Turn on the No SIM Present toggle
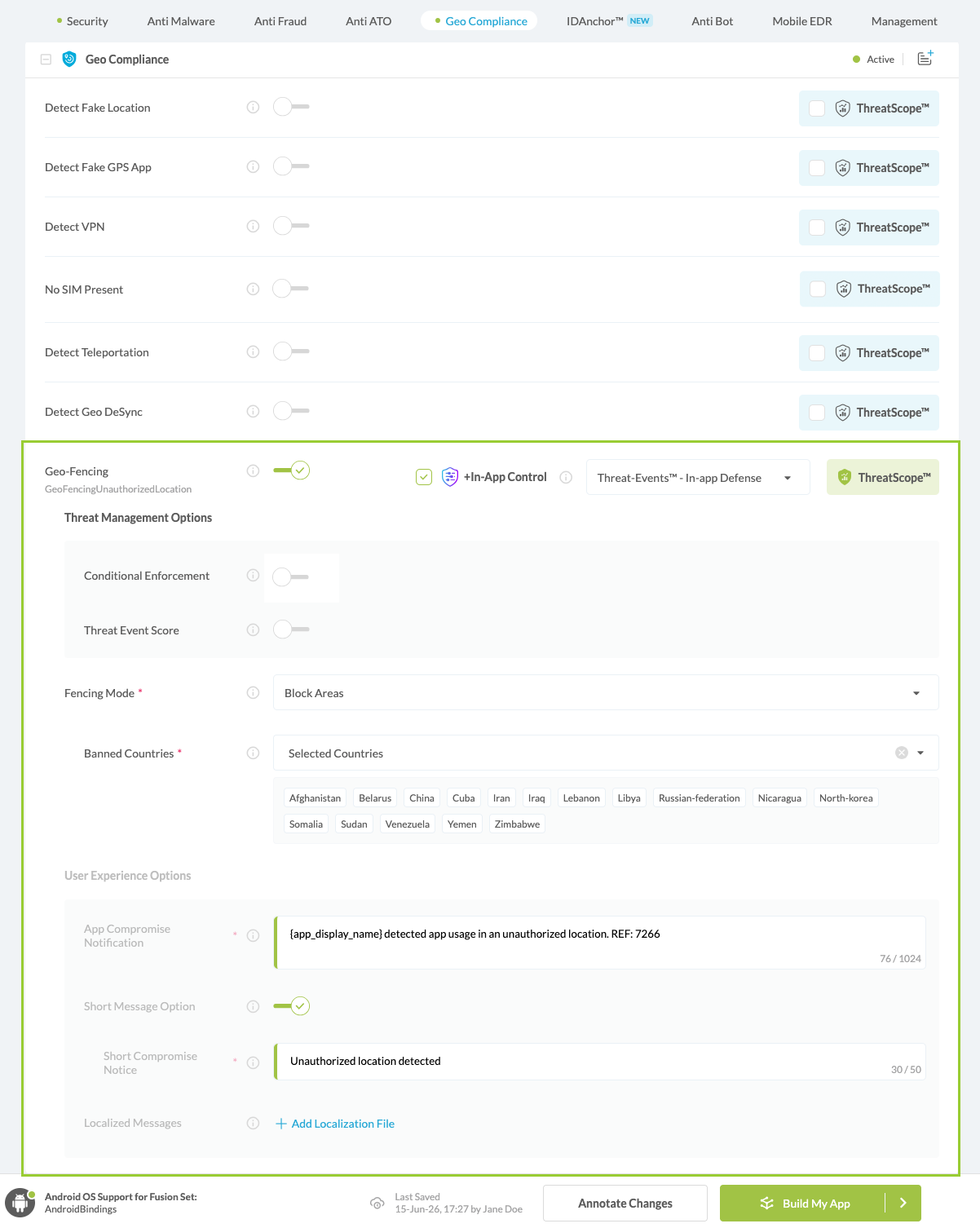Viewport: 980px width, 1228px height. pos(291,289)
